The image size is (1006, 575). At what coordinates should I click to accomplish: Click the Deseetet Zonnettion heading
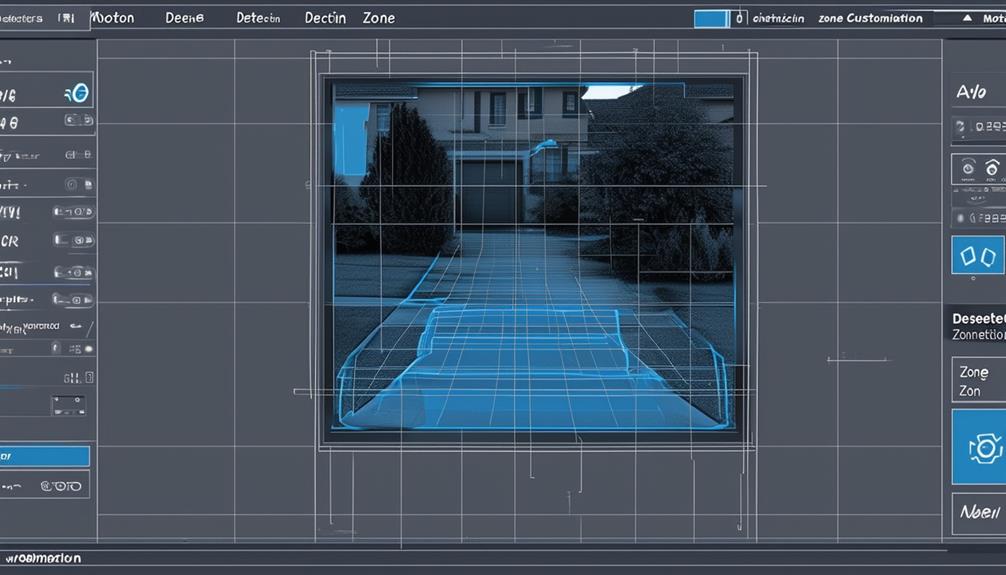pyautogui.click(x=978, y=326)
